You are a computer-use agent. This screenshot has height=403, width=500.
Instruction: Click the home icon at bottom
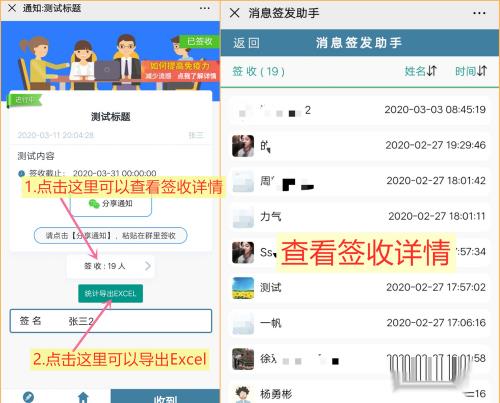pos(83,397)
